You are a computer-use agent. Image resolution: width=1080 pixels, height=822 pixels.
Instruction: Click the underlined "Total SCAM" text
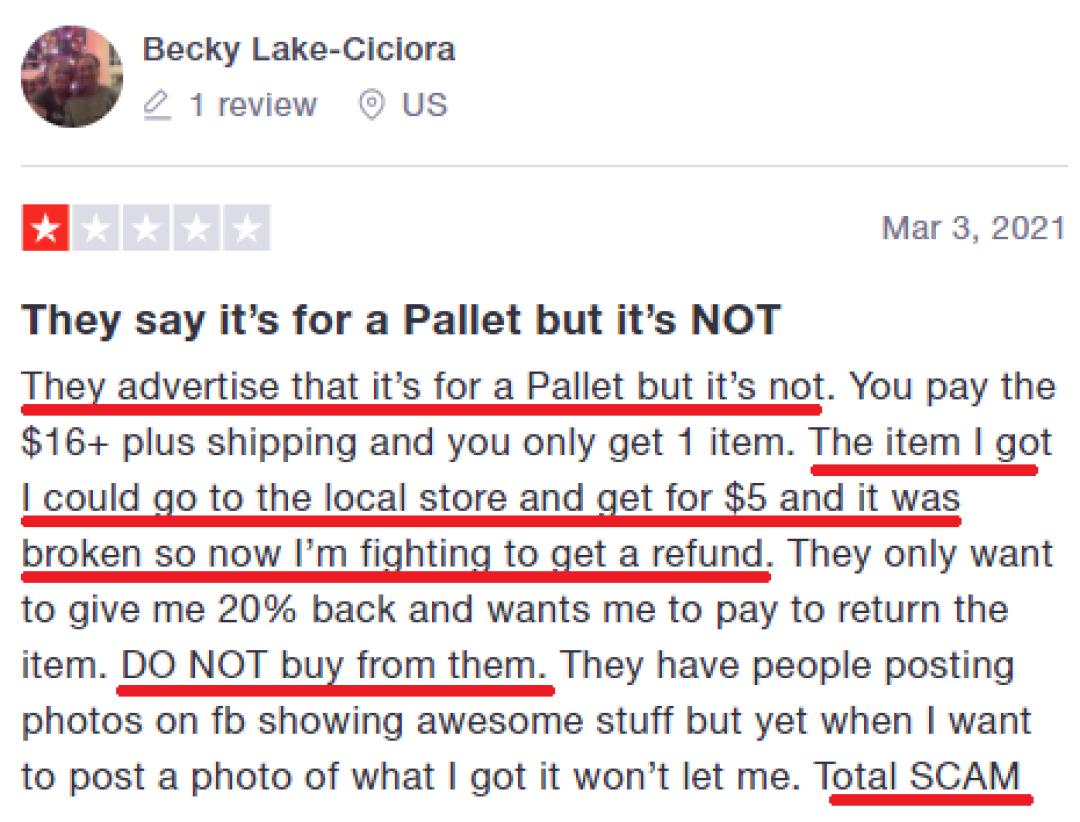[x=925, y=776]
